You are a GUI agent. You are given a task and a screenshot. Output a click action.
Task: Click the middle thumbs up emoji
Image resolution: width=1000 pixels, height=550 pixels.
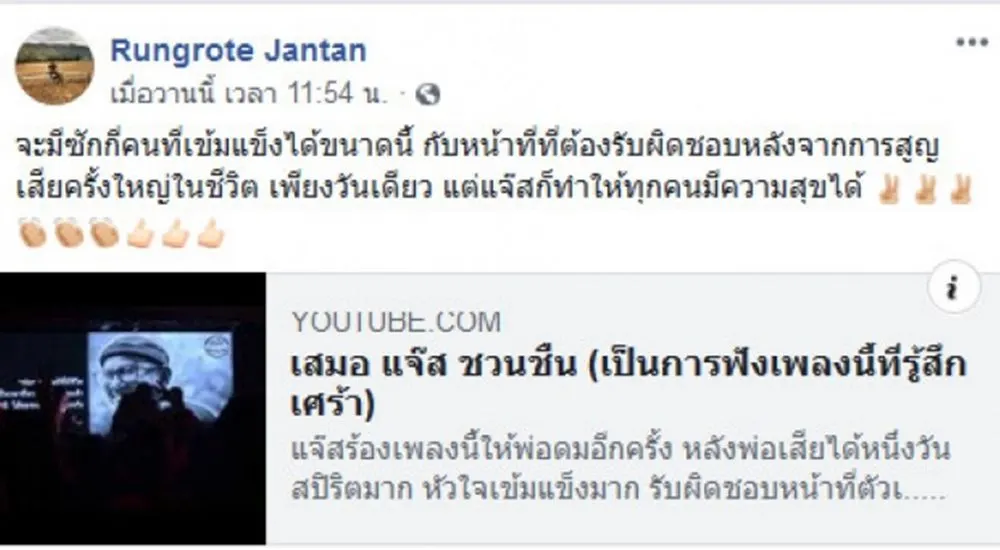click(x=175, y=234)
